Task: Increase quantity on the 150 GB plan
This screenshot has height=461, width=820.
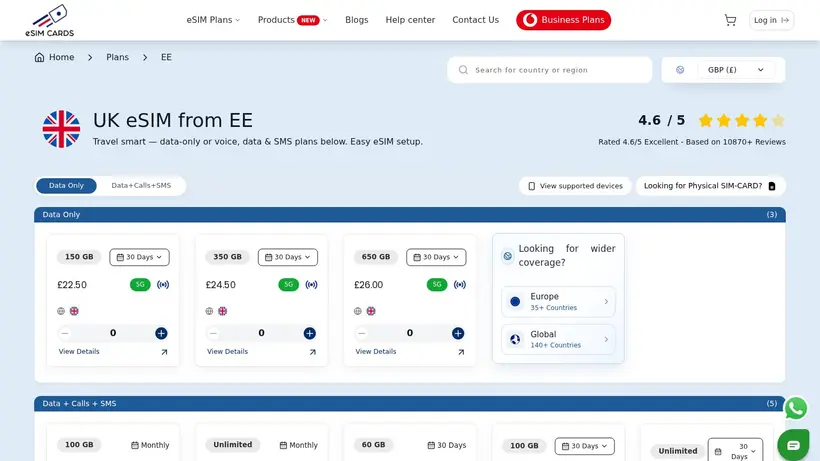Action: pos(161,333)
